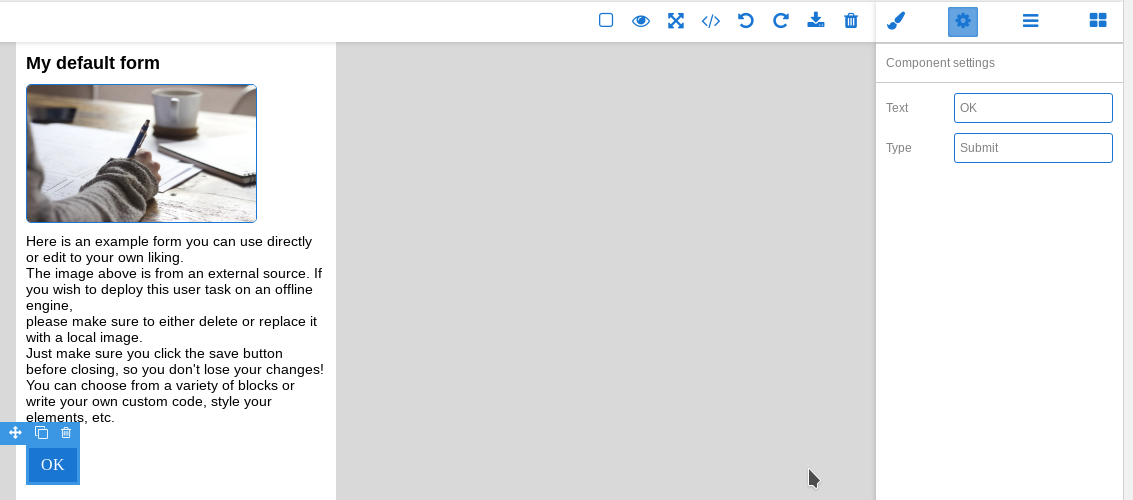
Task: Delete the selected OK button component
Action: (x=66, y=433)
